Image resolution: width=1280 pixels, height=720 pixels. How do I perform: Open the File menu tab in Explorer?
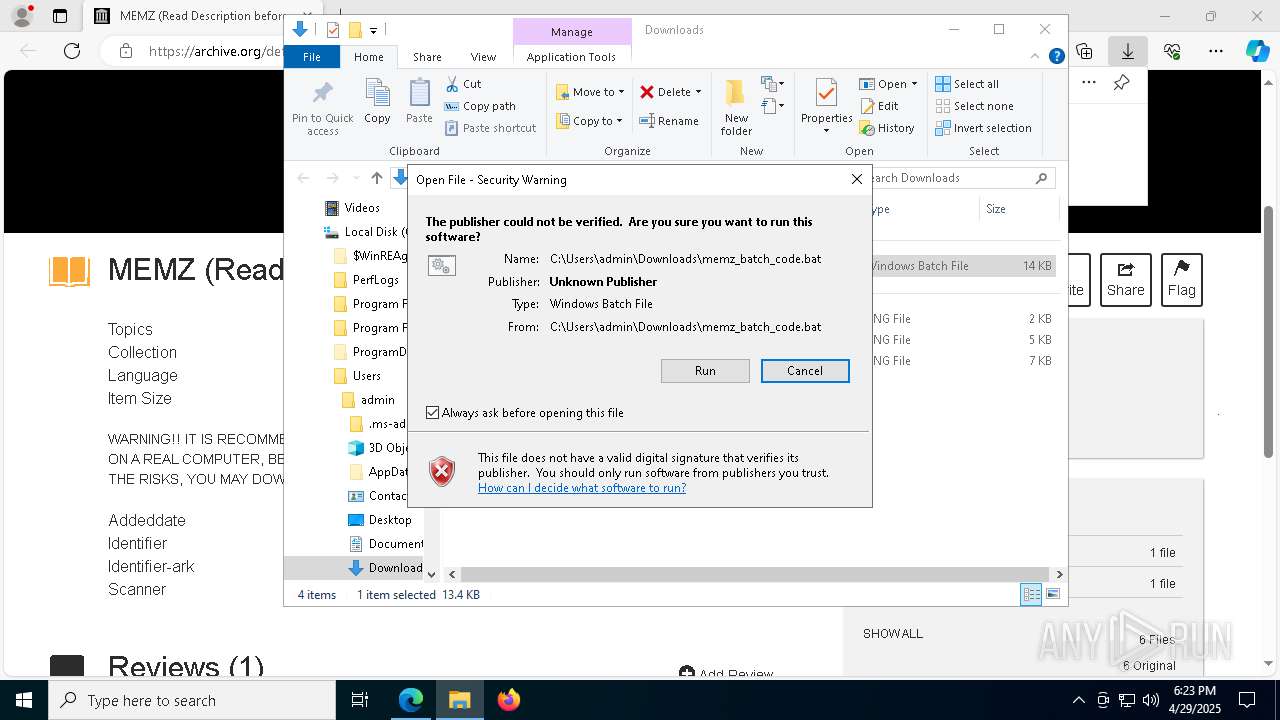[312, 57]
